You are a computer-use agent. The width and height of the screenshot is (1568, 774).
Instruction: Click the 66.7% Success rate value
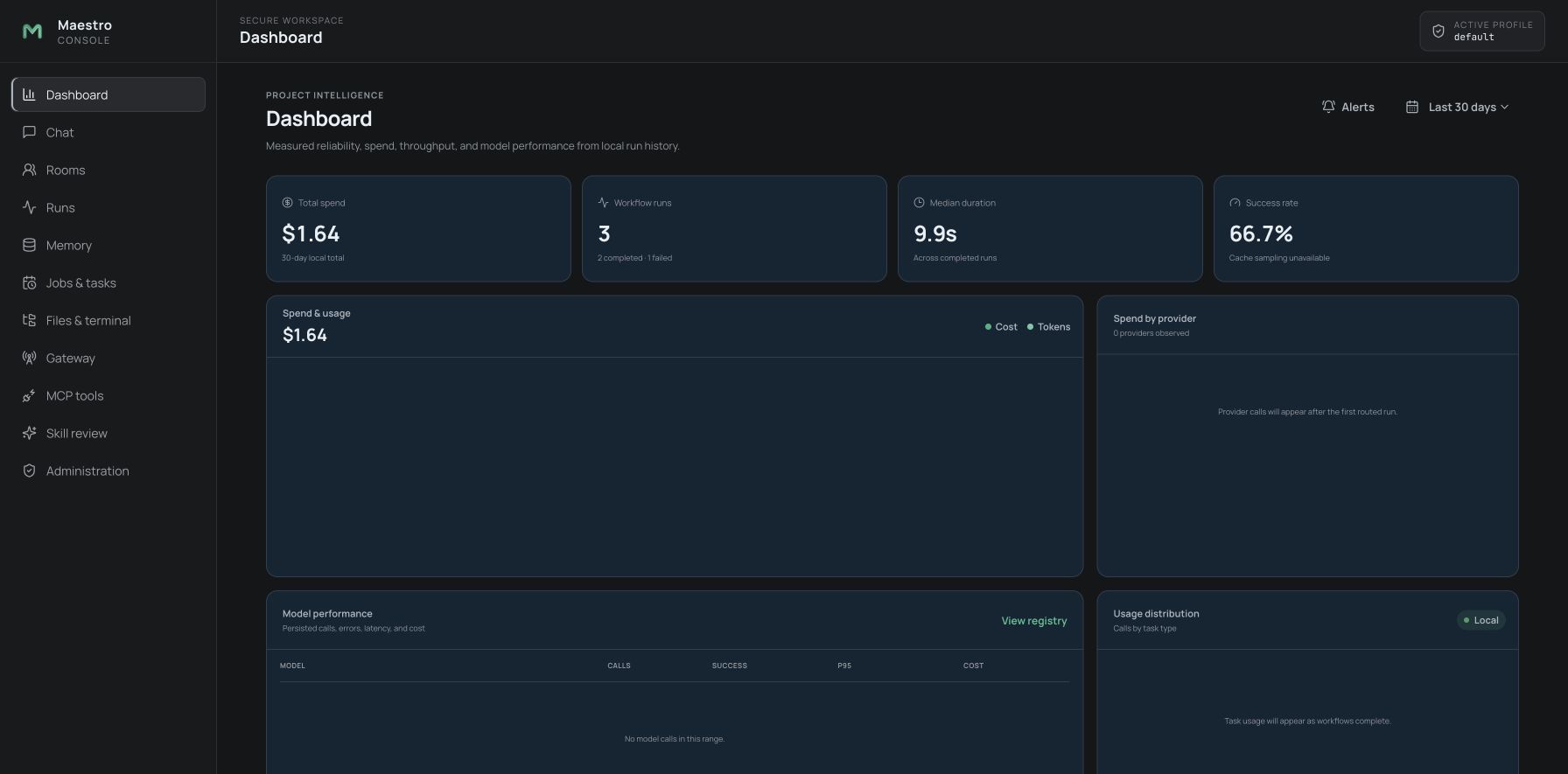coord(1261,234)
